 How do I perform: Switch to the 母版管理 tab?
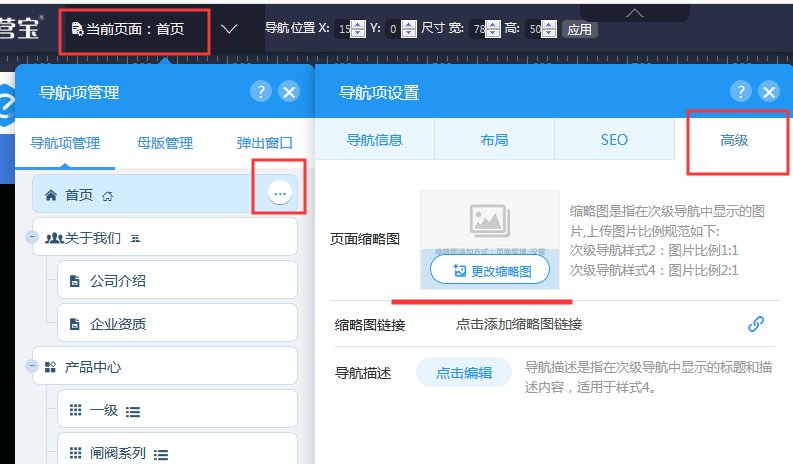click(165, 143)
